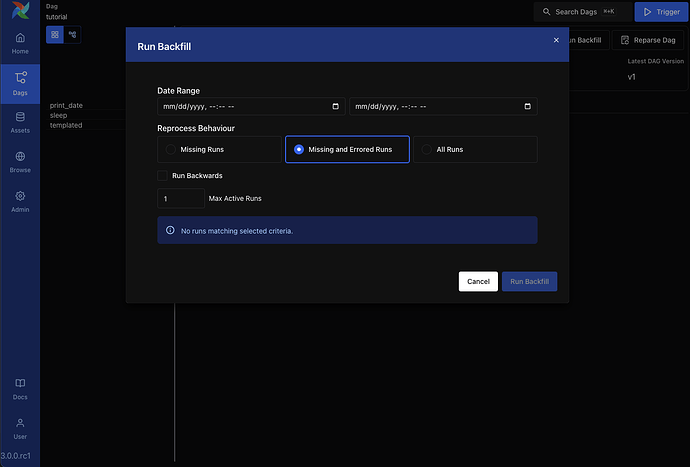The height and width of the screenshot is (467, 690).
Task: Open calendar picker for start date
Action: pos(335,106)
